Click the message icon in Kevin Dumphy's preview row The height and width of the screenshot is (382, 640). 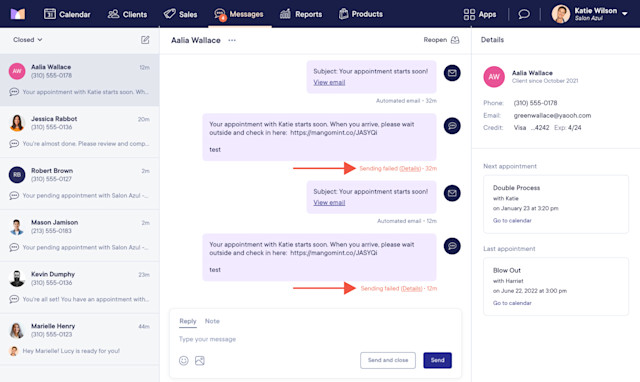tap(14, 299)
